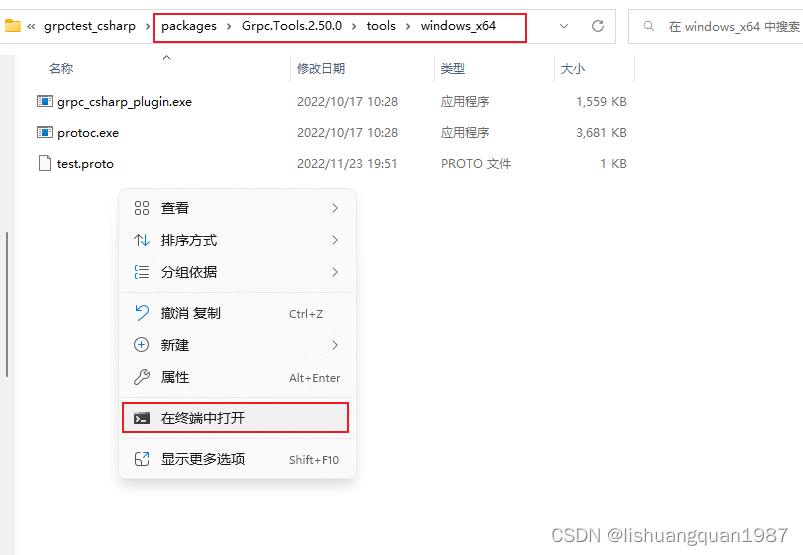Click the 分组依据 menu entry

189,272
